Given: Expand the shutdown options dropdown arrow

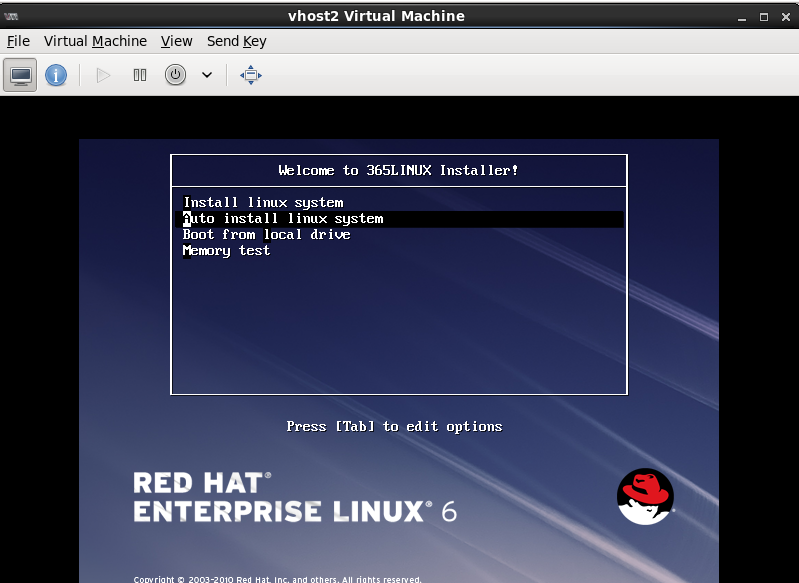Looking at the screenshot, I should (206, 75).
